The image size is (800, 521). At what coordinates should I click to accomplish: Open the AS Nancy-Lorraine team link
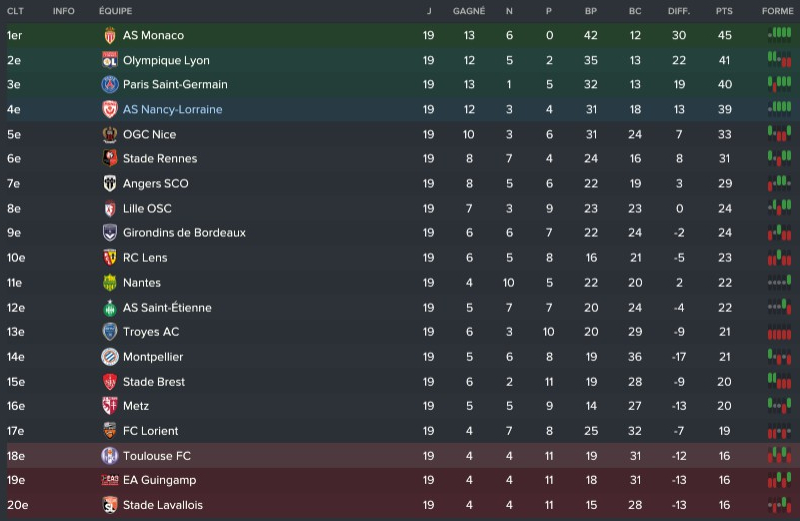click(173, 110)
